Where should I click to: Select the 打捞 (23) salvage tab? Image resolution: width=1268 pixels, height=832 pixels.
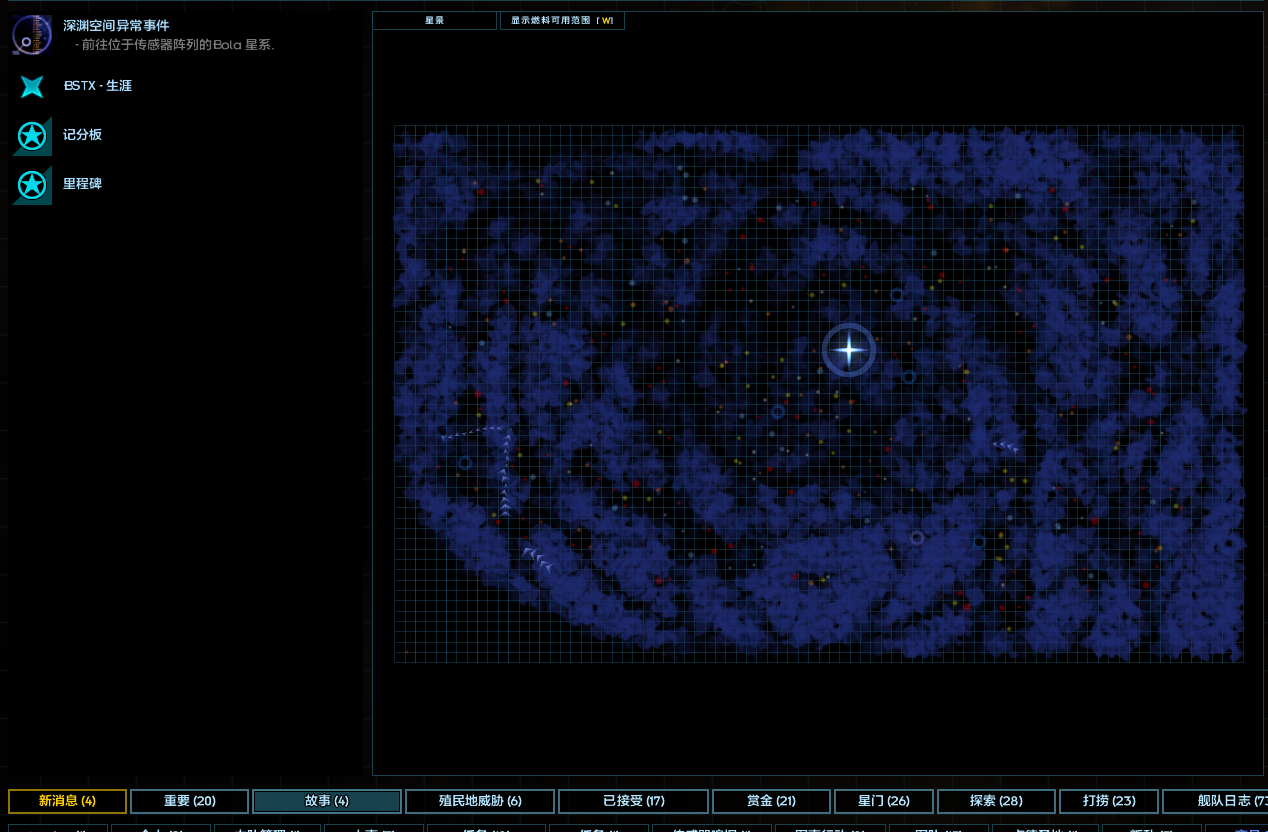point(1109,801)
